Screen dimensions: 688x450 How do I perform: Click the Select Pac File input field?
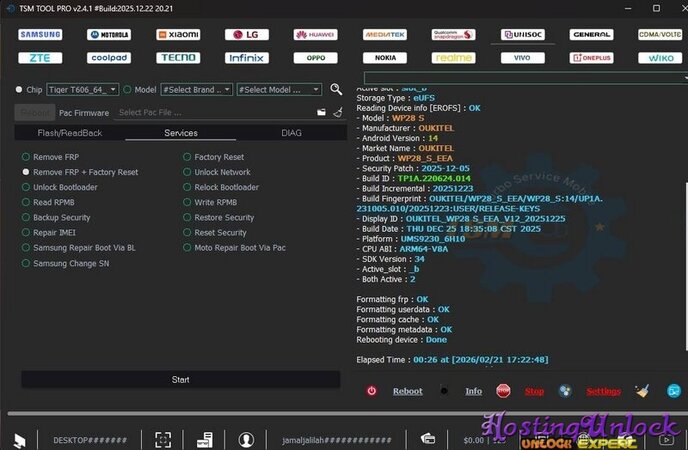(x=210, y=112)
